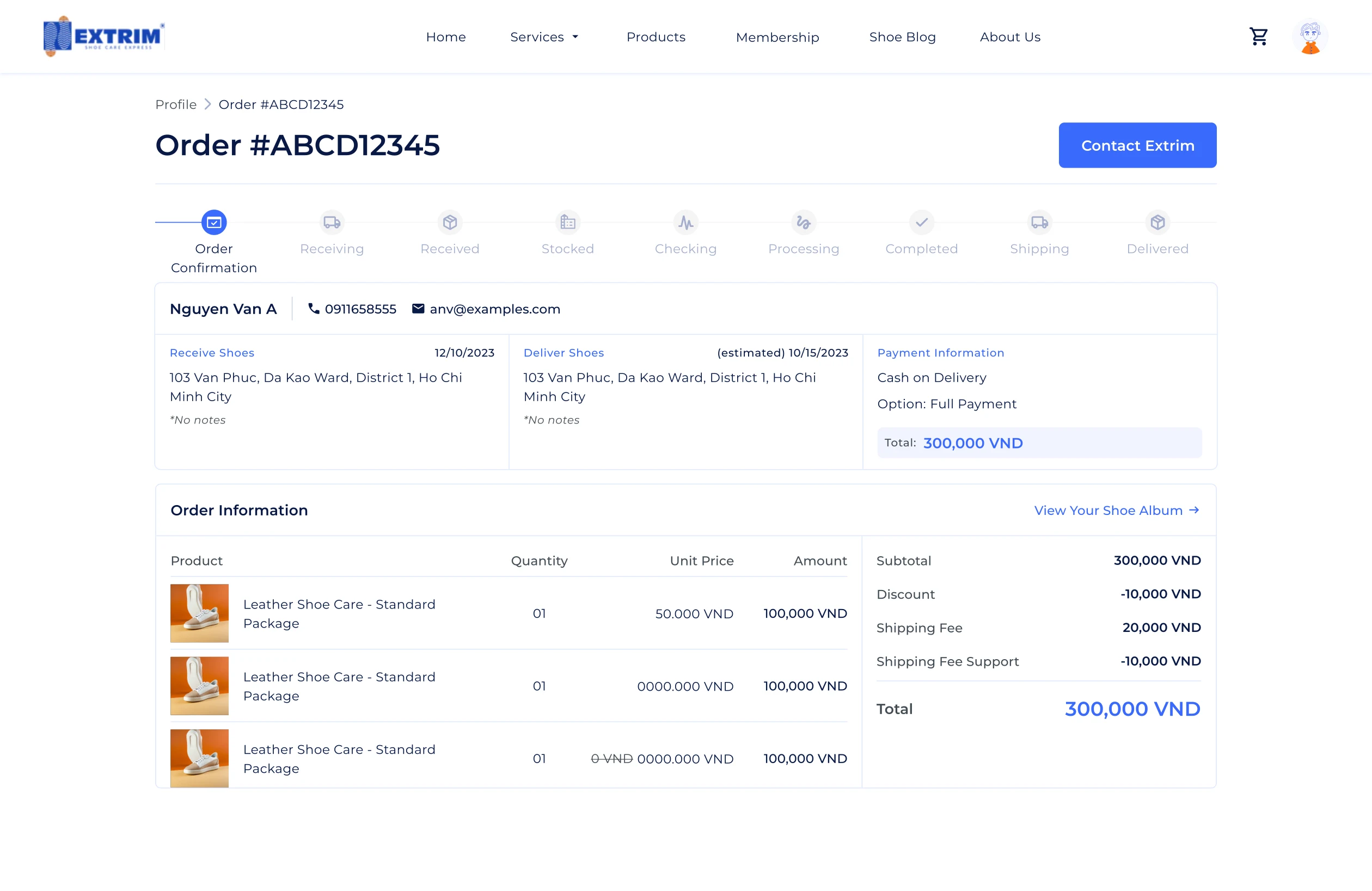
Task: Select the Shipping truck step icon
Action: 1039,223
